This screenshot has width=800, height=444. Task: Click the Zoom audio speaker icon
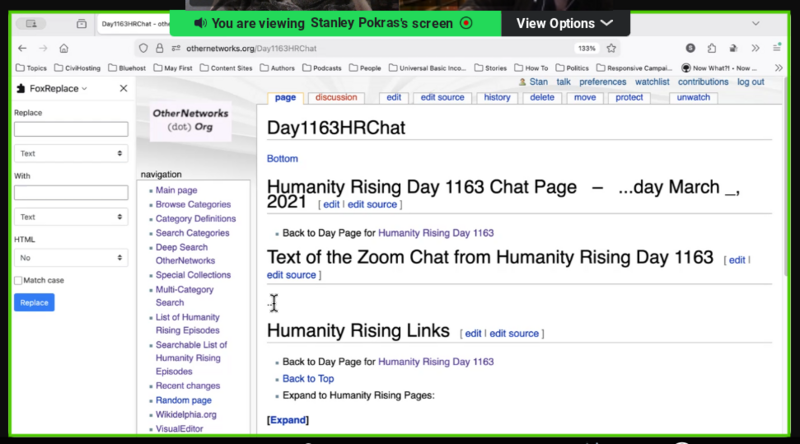click(200, 23)
